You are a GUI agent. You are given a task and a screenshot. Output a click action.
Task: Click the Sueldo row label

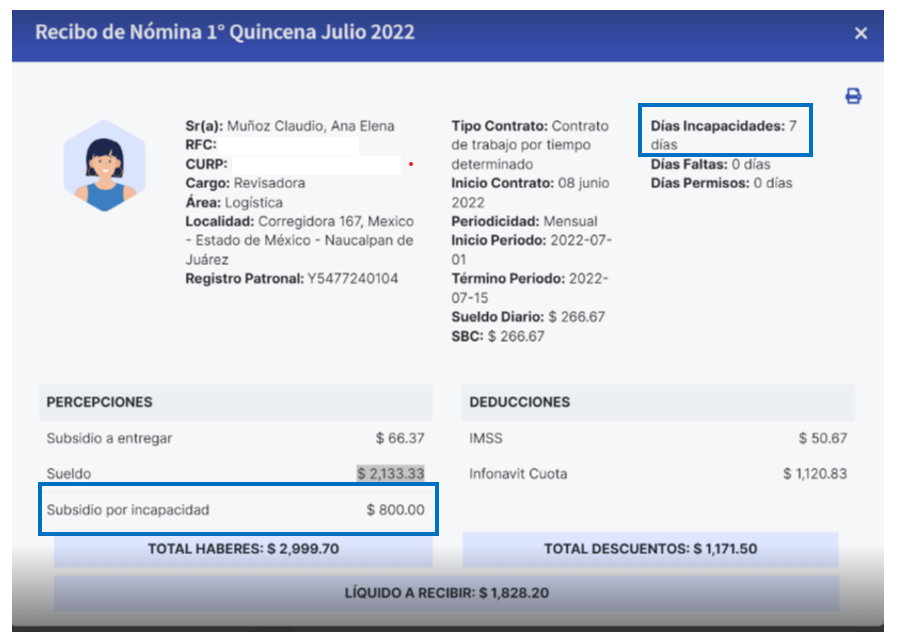(68, 474)
